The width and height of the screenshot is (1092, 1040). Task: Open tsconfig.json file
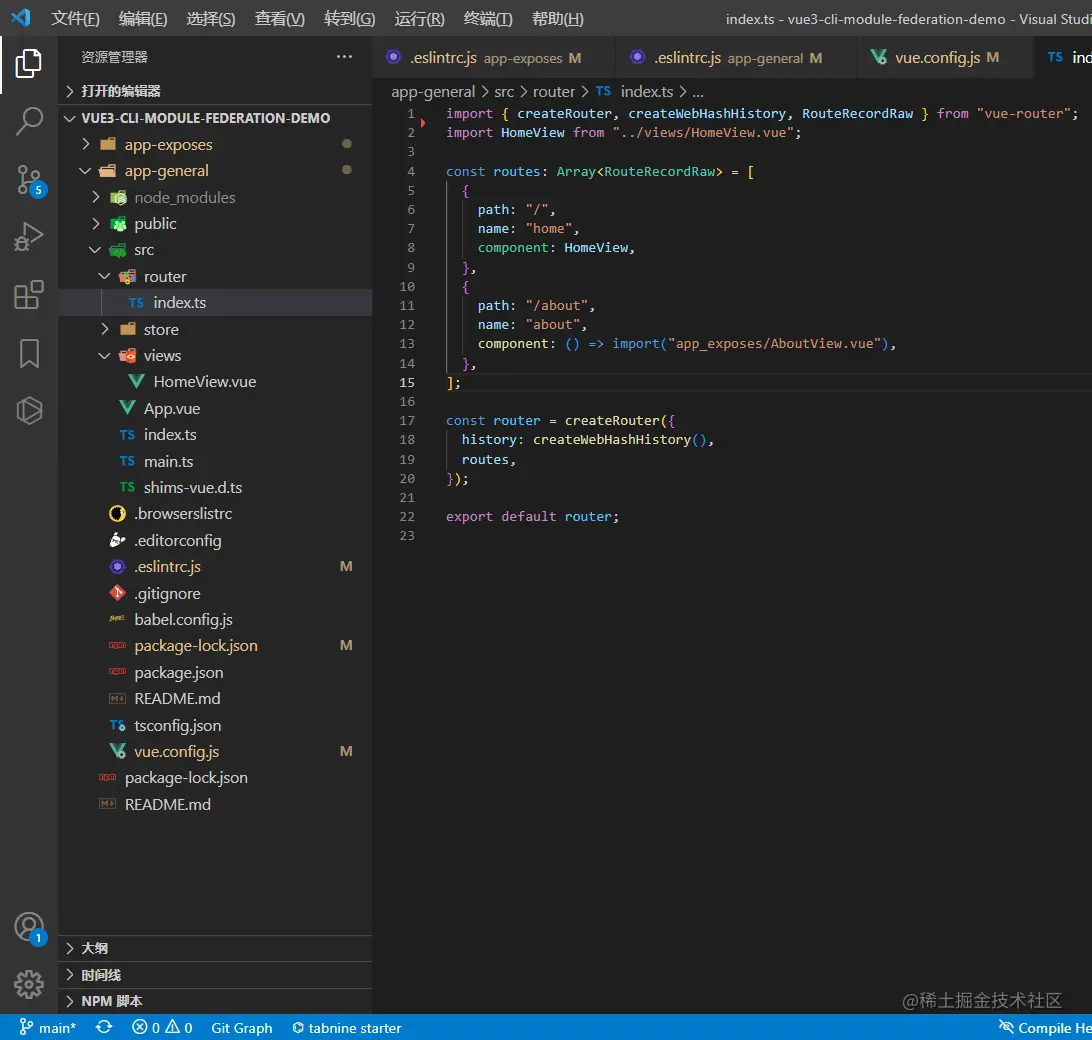click(x=214, y=725)
